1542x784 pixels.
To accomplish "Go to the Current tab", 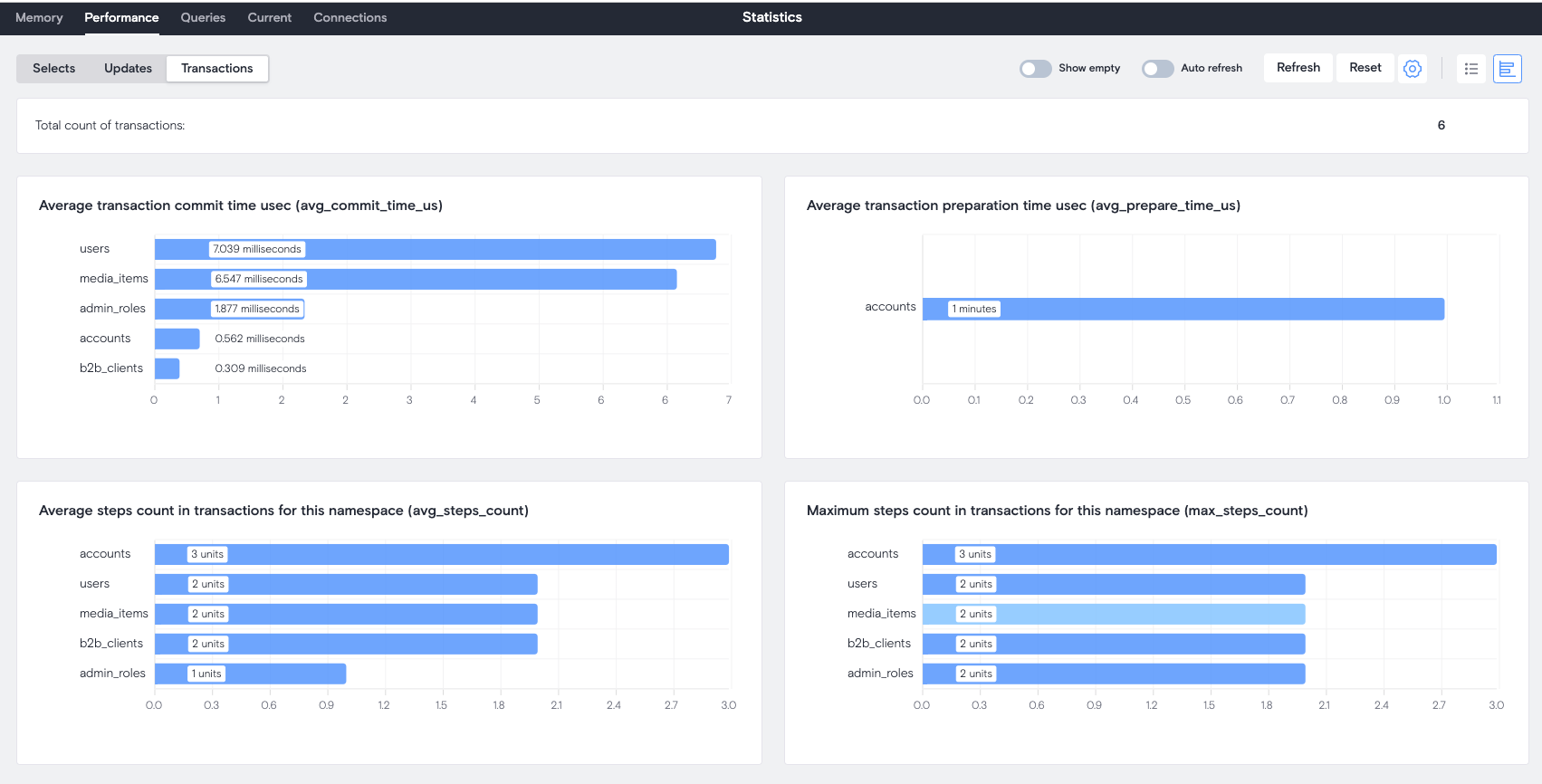I will tap(269, 18).
